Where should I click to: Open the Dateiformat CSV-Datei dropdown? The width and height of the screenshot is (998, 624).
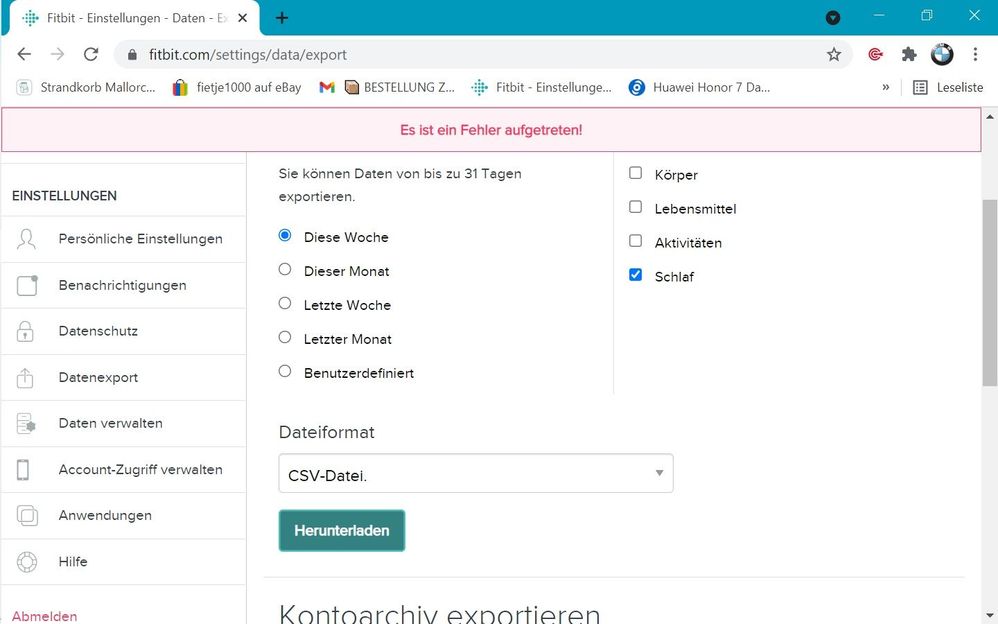pos(476,473)
